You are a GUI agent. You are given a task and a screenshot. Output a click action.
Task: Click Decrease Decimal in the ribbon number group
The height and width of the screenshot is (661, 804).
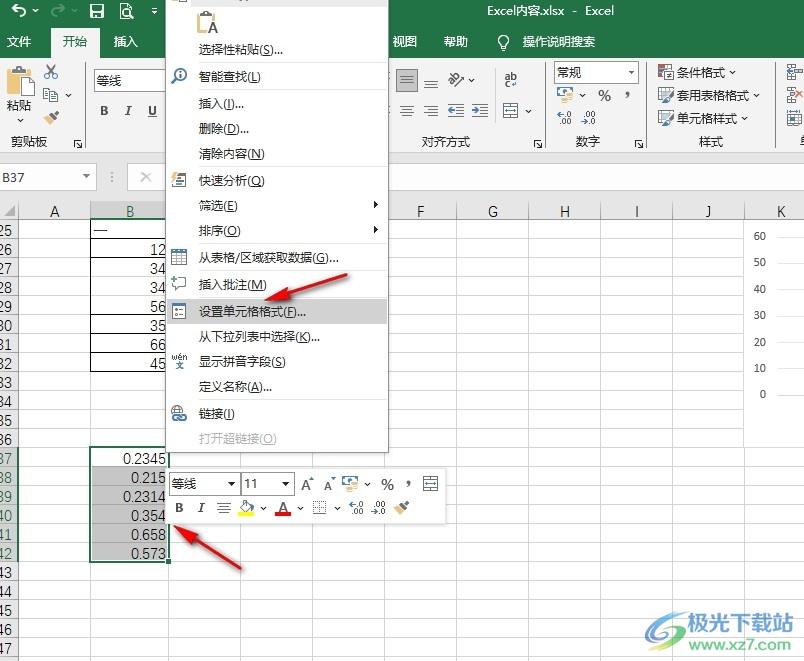tap(589, 118)
